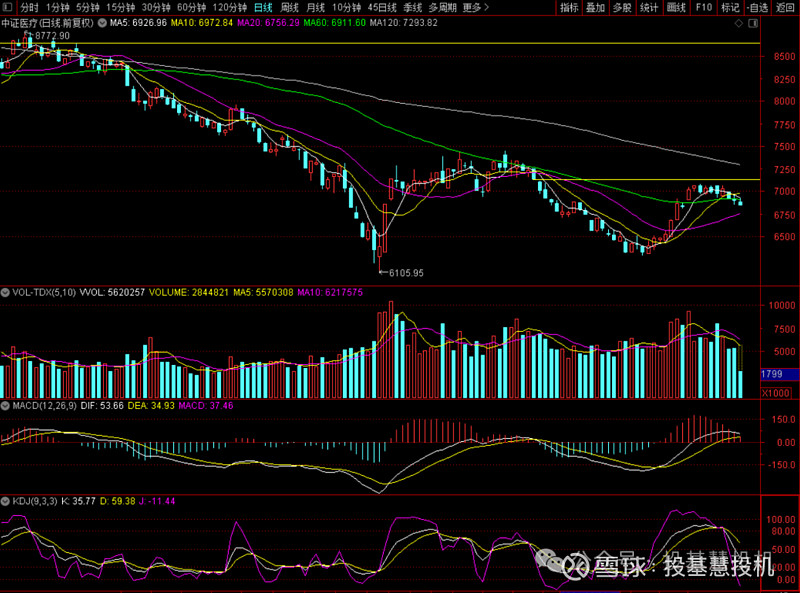
Task: Select the 15分钟 period tab
Action: pyautogui.click(x=120, y=8)
